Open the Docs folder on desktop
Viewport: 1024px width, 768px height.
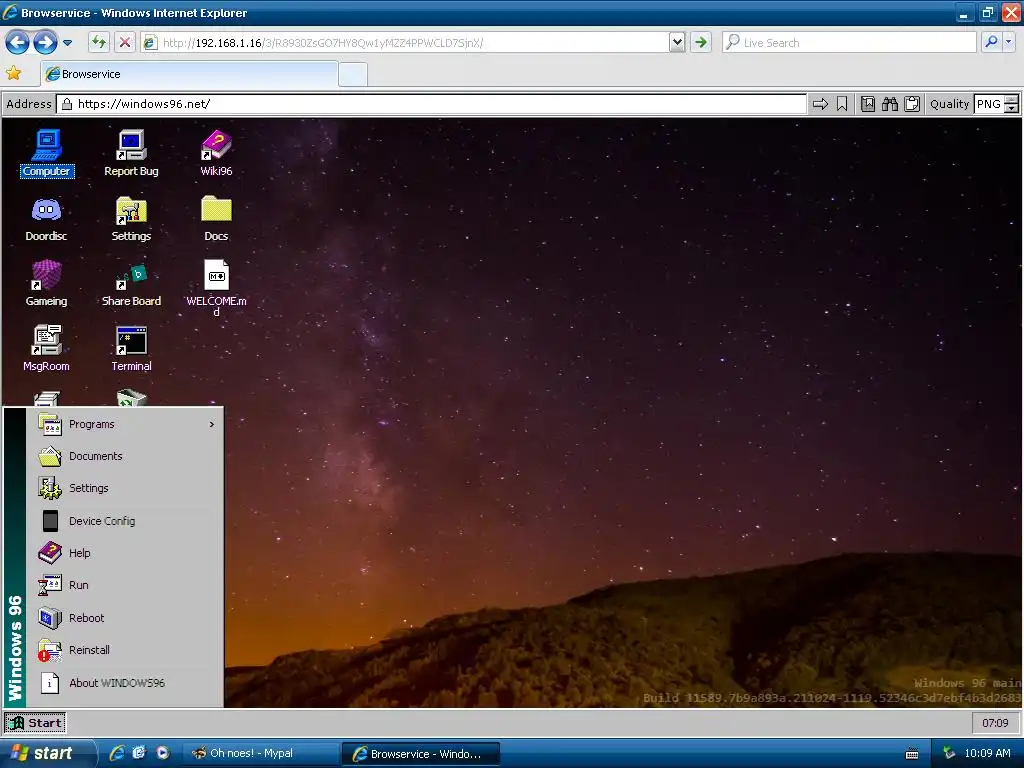[x=216, y=219]
